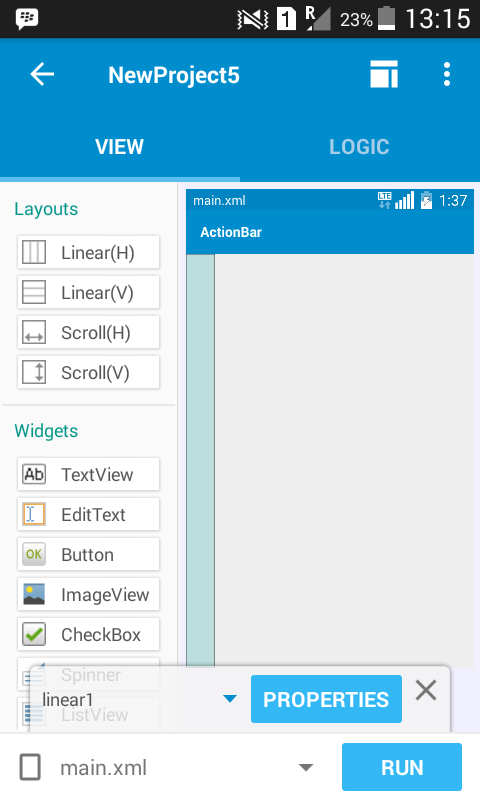The height and width of the screenshot is (800, 480).
Task: Click the preview signal bars icon
Action: coord(405,201)
